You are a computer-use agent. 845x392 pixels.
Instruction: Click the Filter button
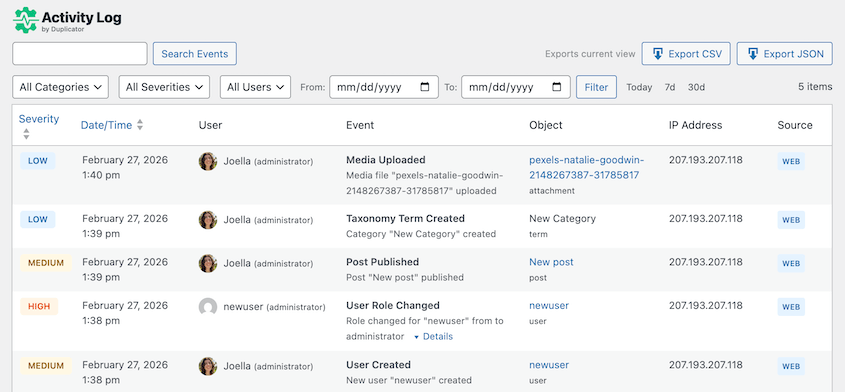pyautogui.click(x=596, y=87)
